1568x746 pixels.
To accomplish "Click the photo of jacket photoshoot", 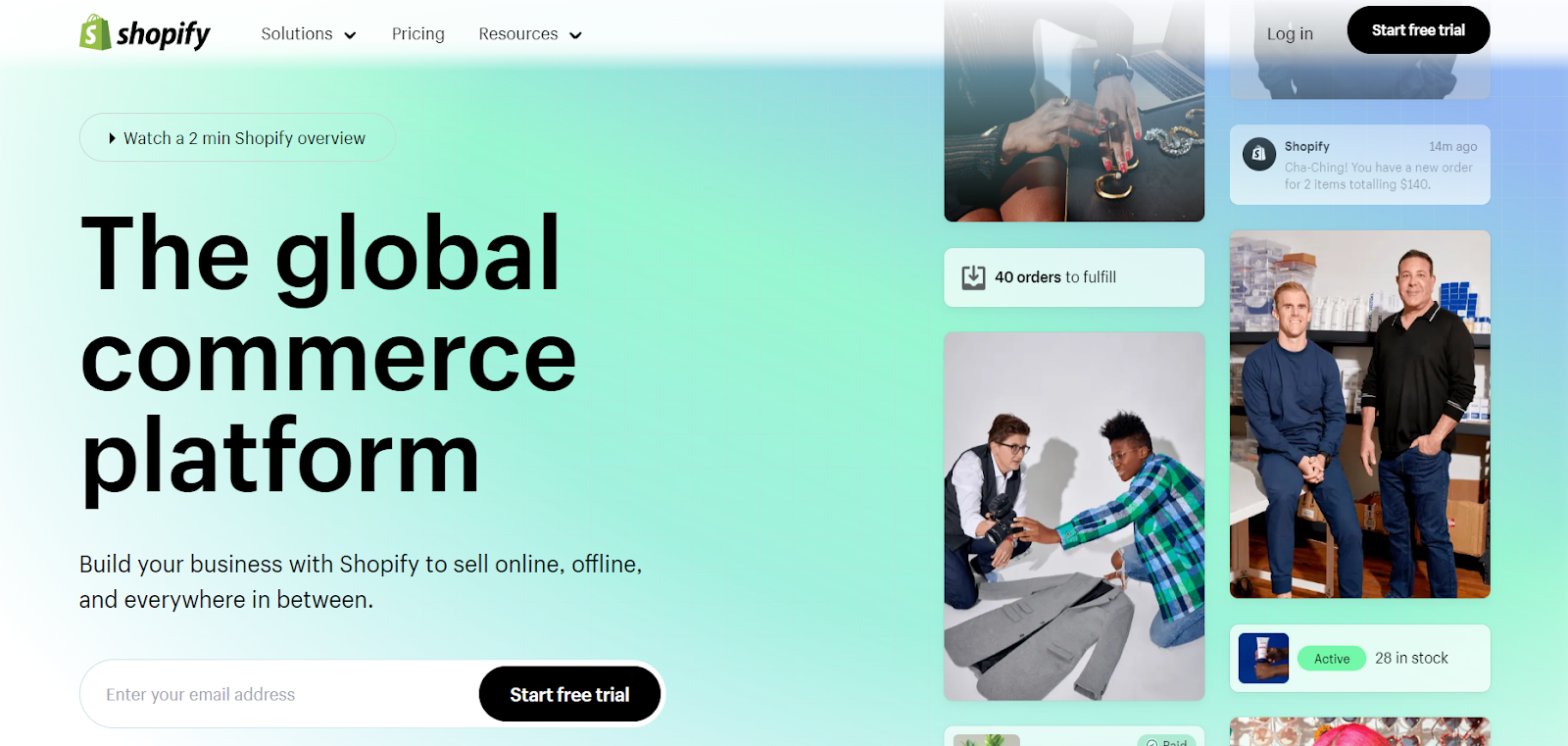I will tap(1074, 517).
